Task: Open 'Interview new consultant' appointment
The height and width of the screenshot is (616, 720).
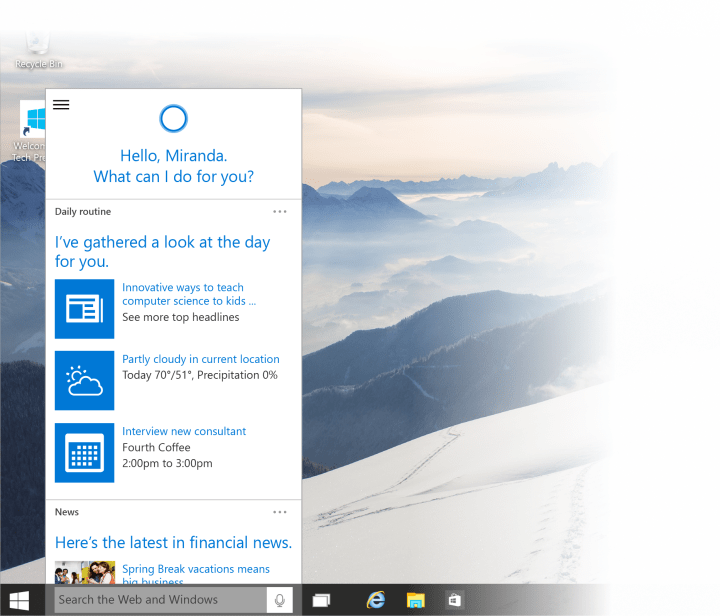Action: 184,431
